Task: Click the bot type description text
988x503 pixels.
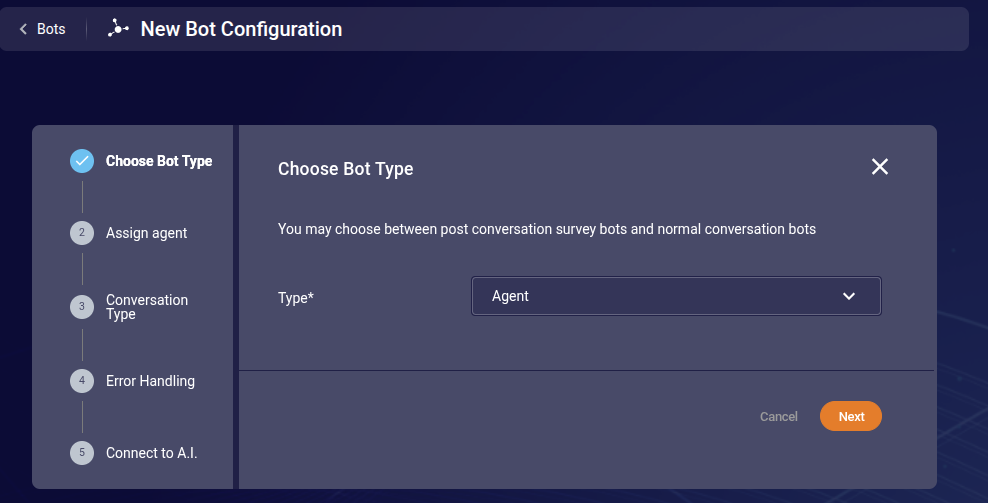Action: pyautogui.click(x=547, y=229)
